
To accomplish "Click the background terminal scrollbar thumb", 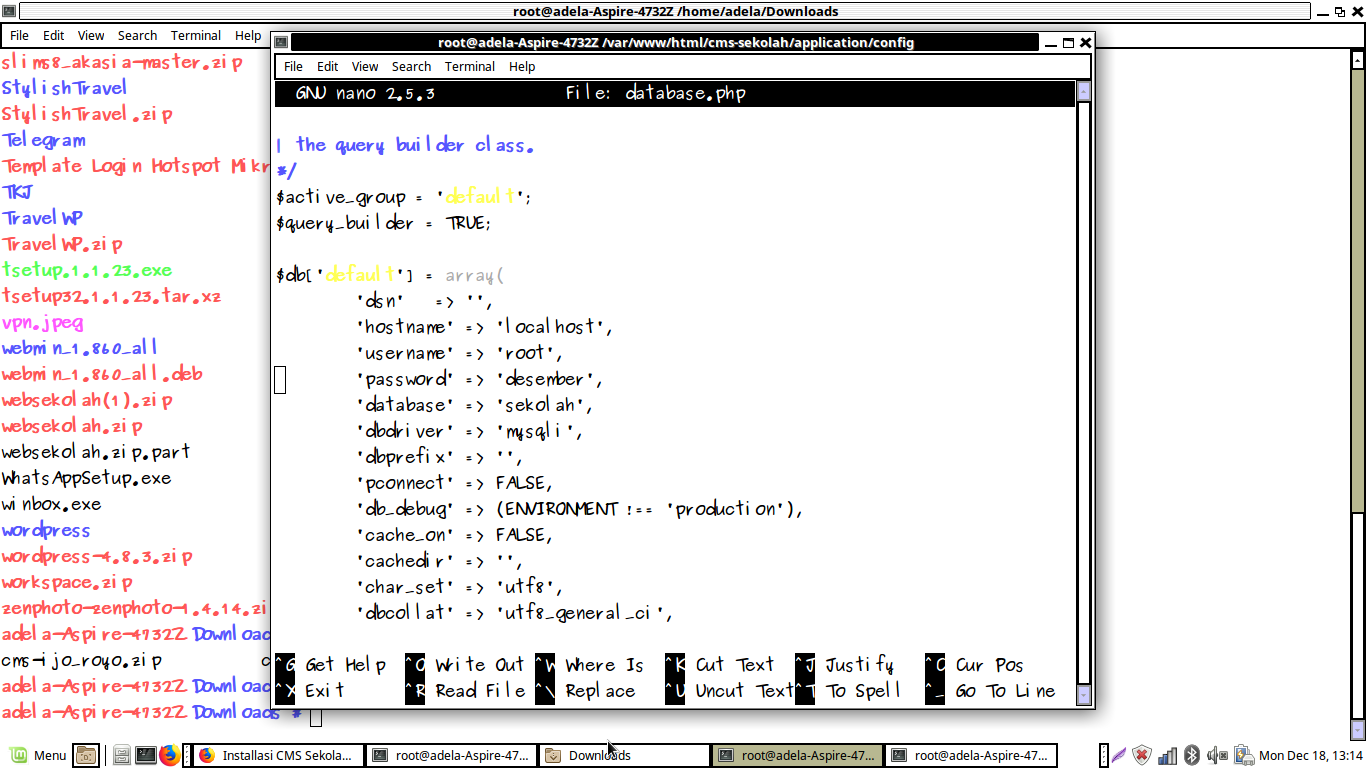I will pyautogui.click(x=1357, y=614).
